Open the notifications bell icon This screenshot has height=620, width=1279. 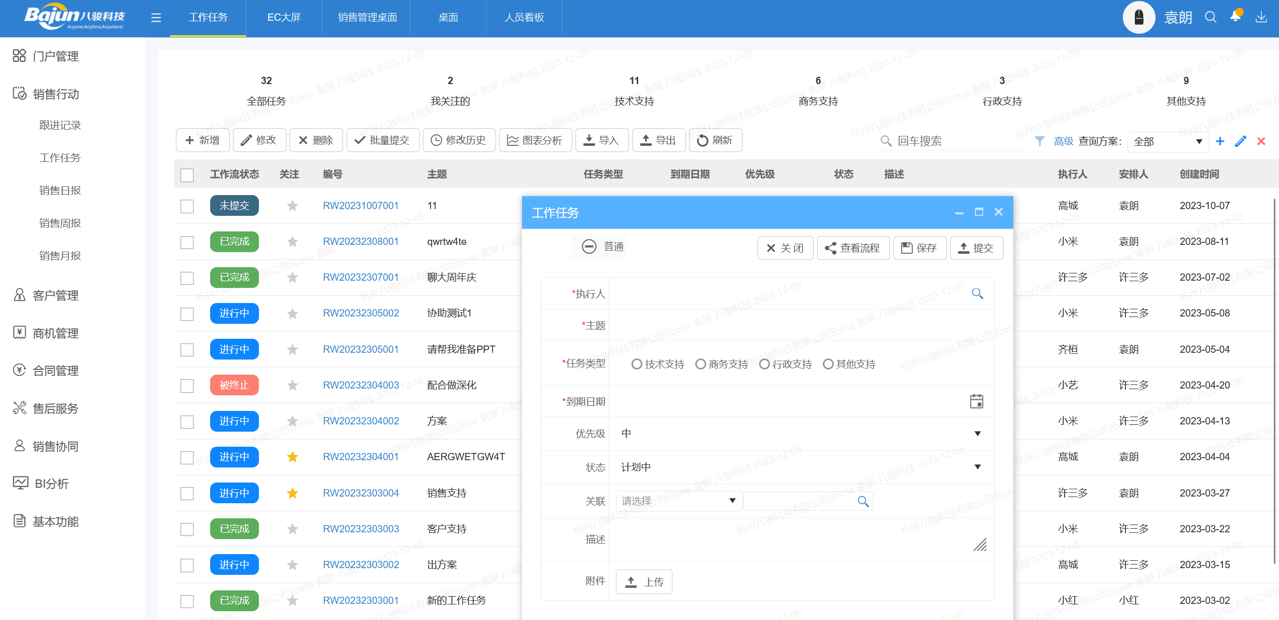1235,17
